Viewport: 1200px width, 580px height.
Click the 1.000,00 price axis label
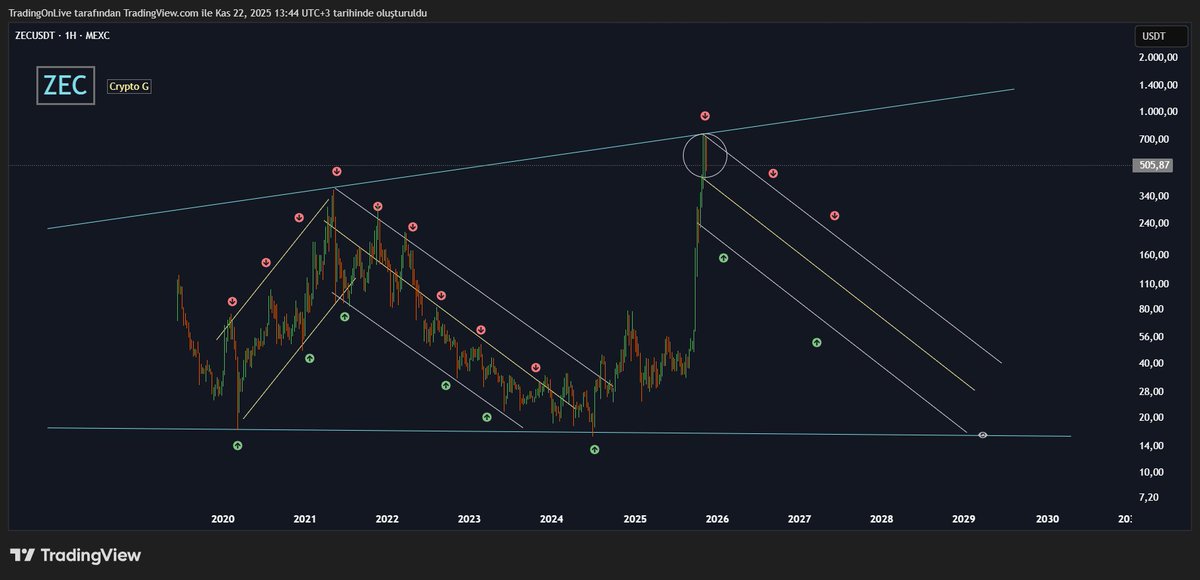point(1158,112)
